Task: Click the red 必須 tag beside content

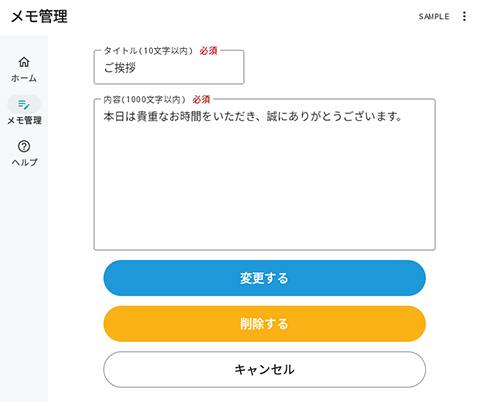Action: (x=201, y=99)
